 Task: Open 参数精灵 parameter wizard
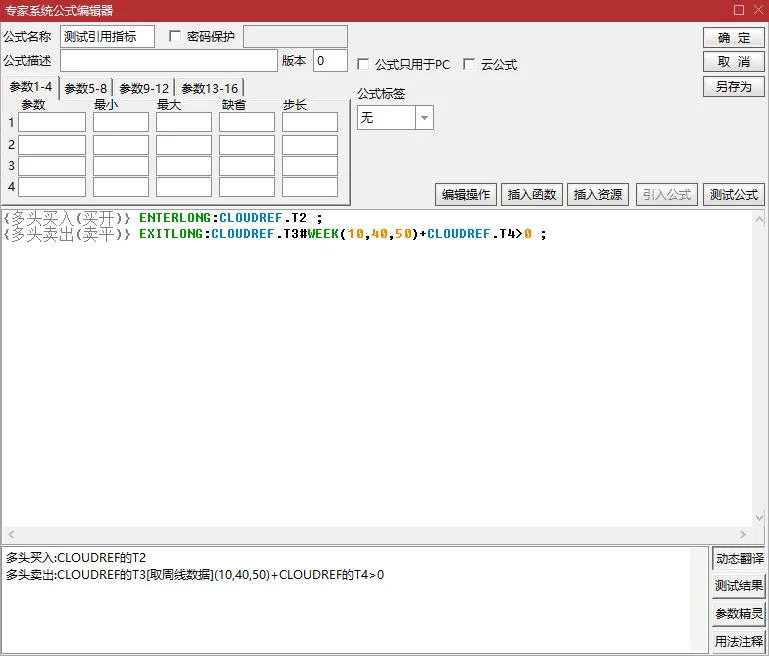pyautogui.click(x=739, y=613)
